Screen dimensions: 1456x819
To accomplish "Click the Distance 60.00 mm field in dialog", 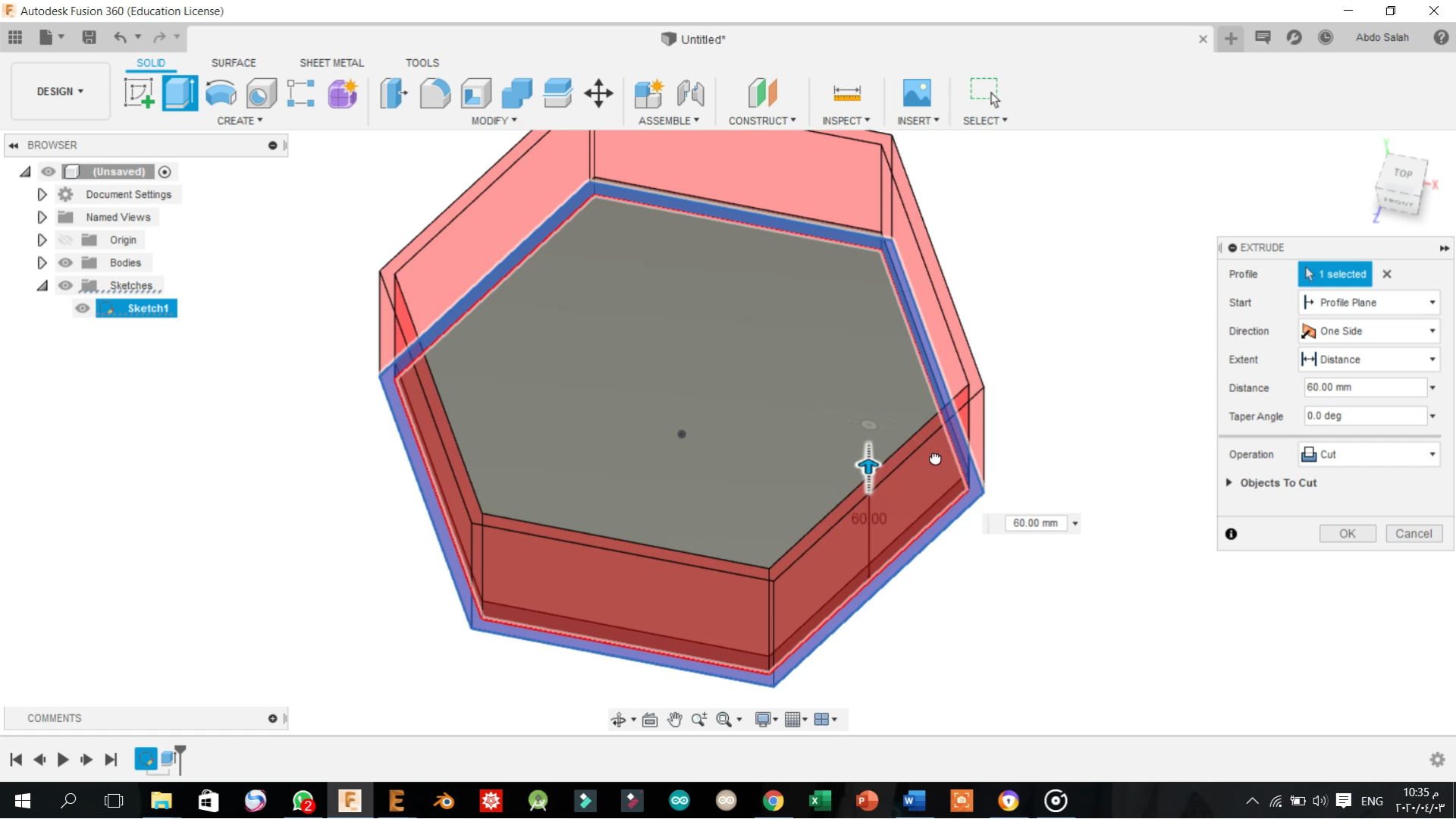I will (x=1365, y=388).
